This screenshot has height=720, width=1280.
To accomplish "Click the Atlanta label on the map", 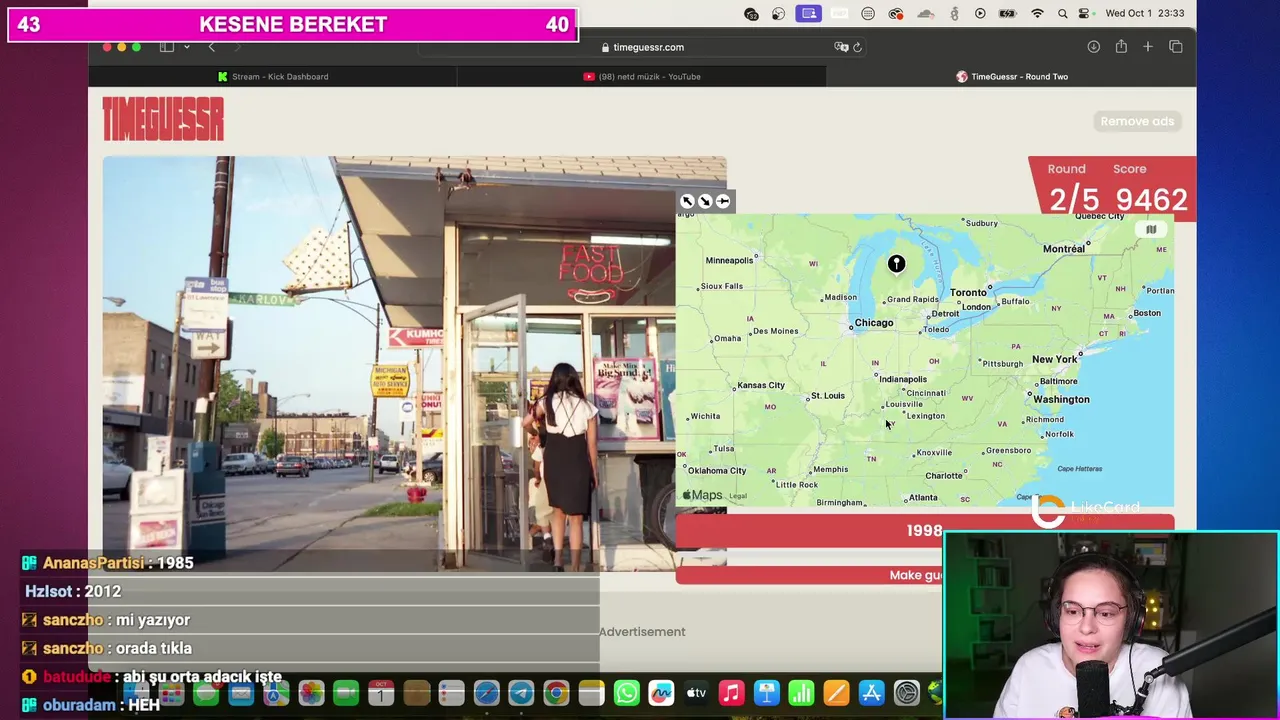I will point(923,498).
